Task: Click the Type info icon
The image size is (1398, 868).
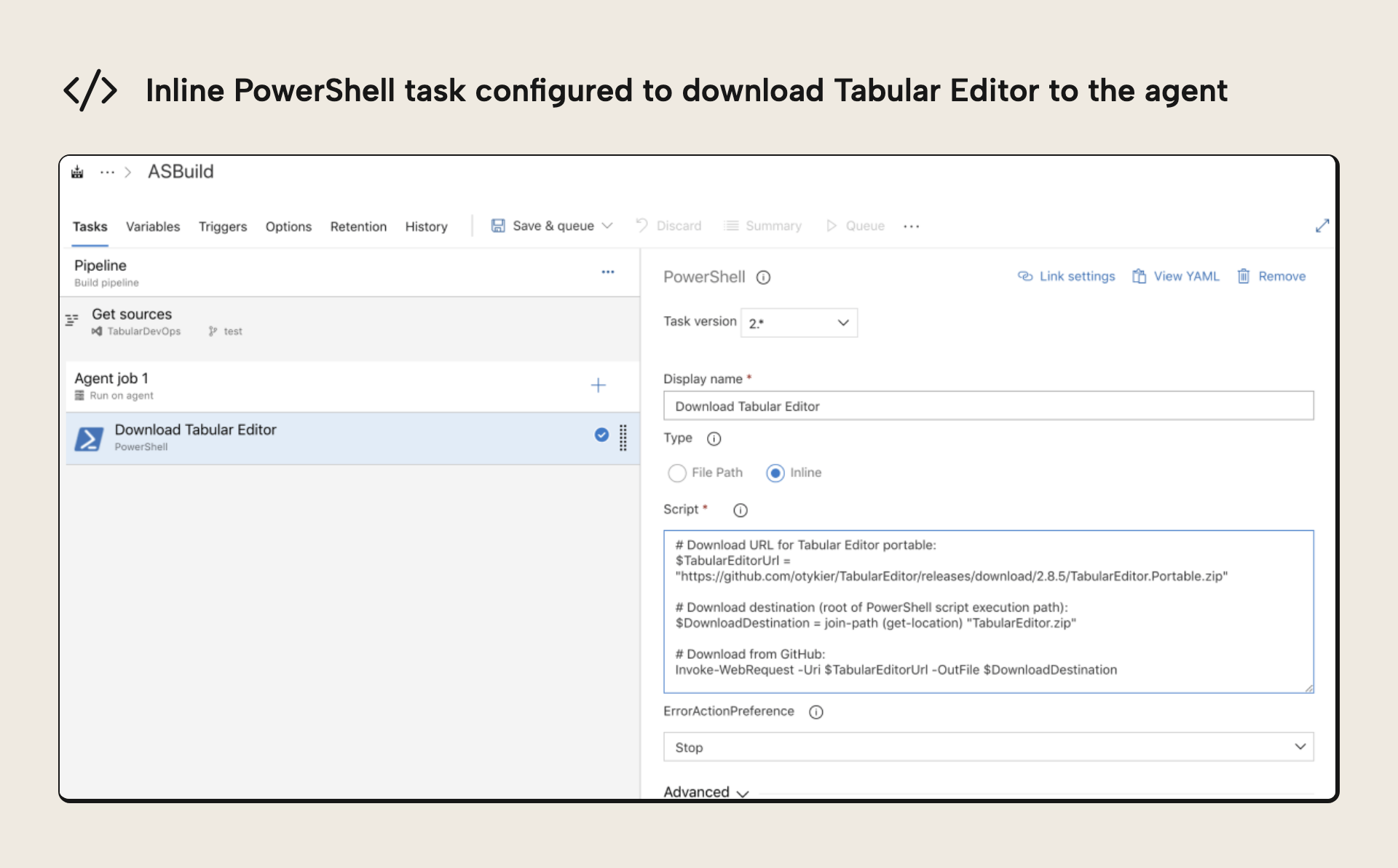Action: (x=714, y=438)
